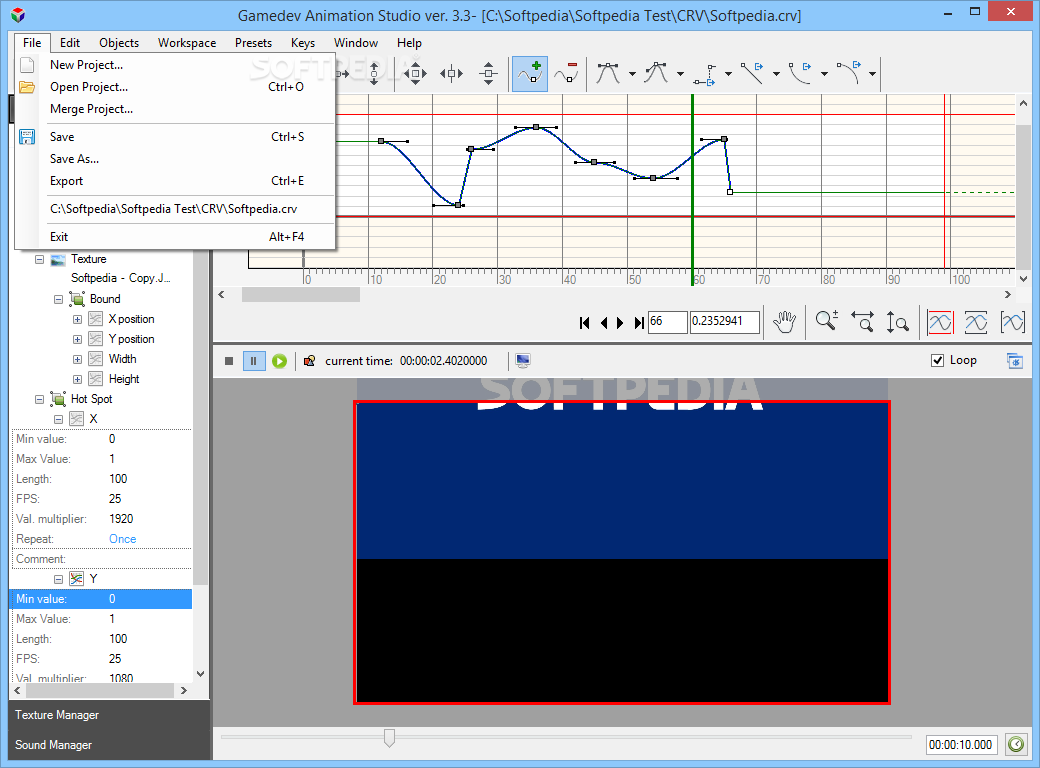1040x768 pixels.
Task: Expand the X position tree node
Action: tap(78, 320)
